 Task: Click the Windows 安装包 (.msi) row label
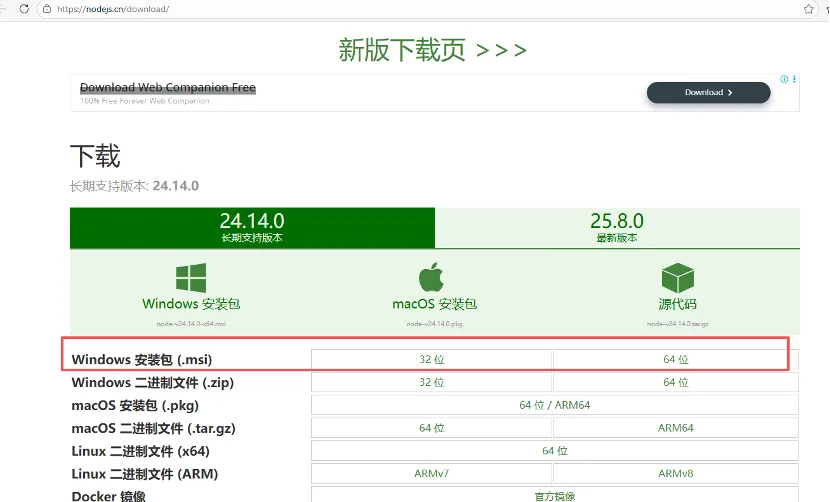142,360
